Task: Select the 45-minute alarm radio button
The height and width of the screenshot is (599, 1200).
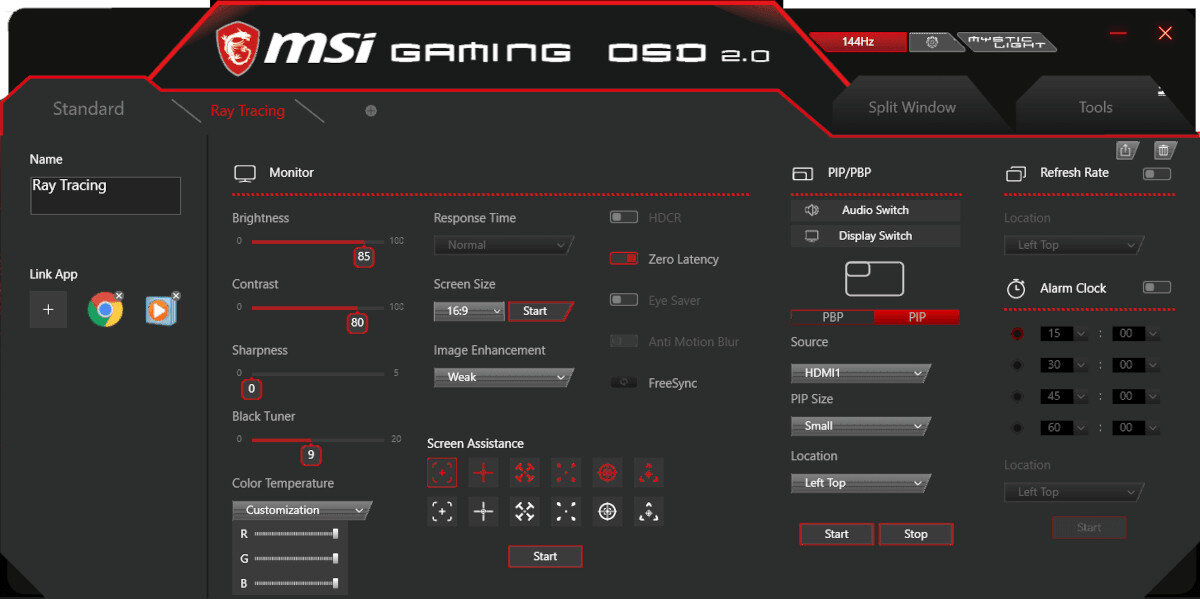Action: point(1018,396)
